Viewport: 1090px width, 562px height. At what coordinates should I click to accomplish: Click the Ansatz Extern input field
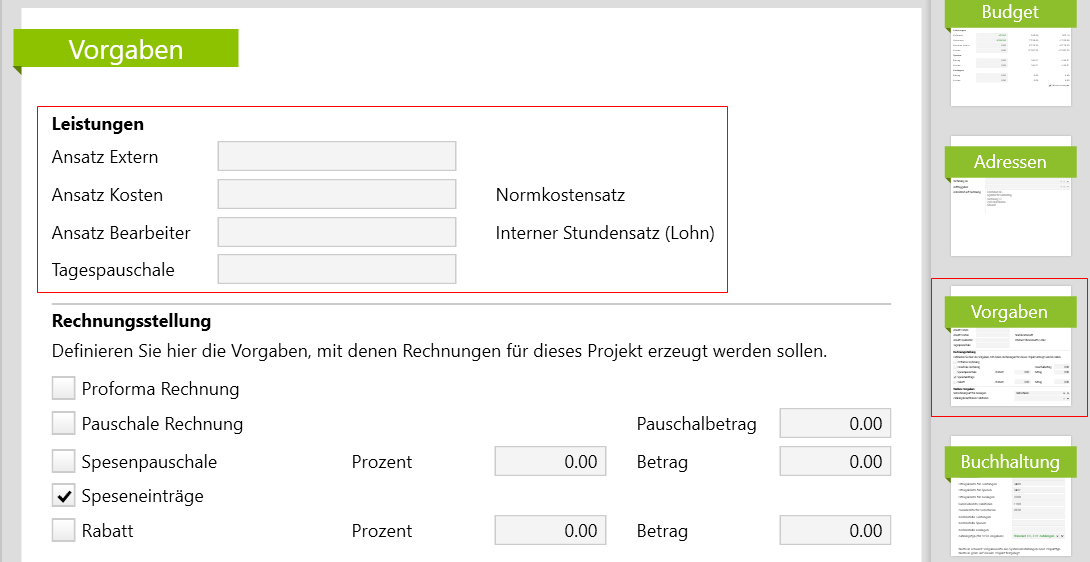[x=336, y=156]
